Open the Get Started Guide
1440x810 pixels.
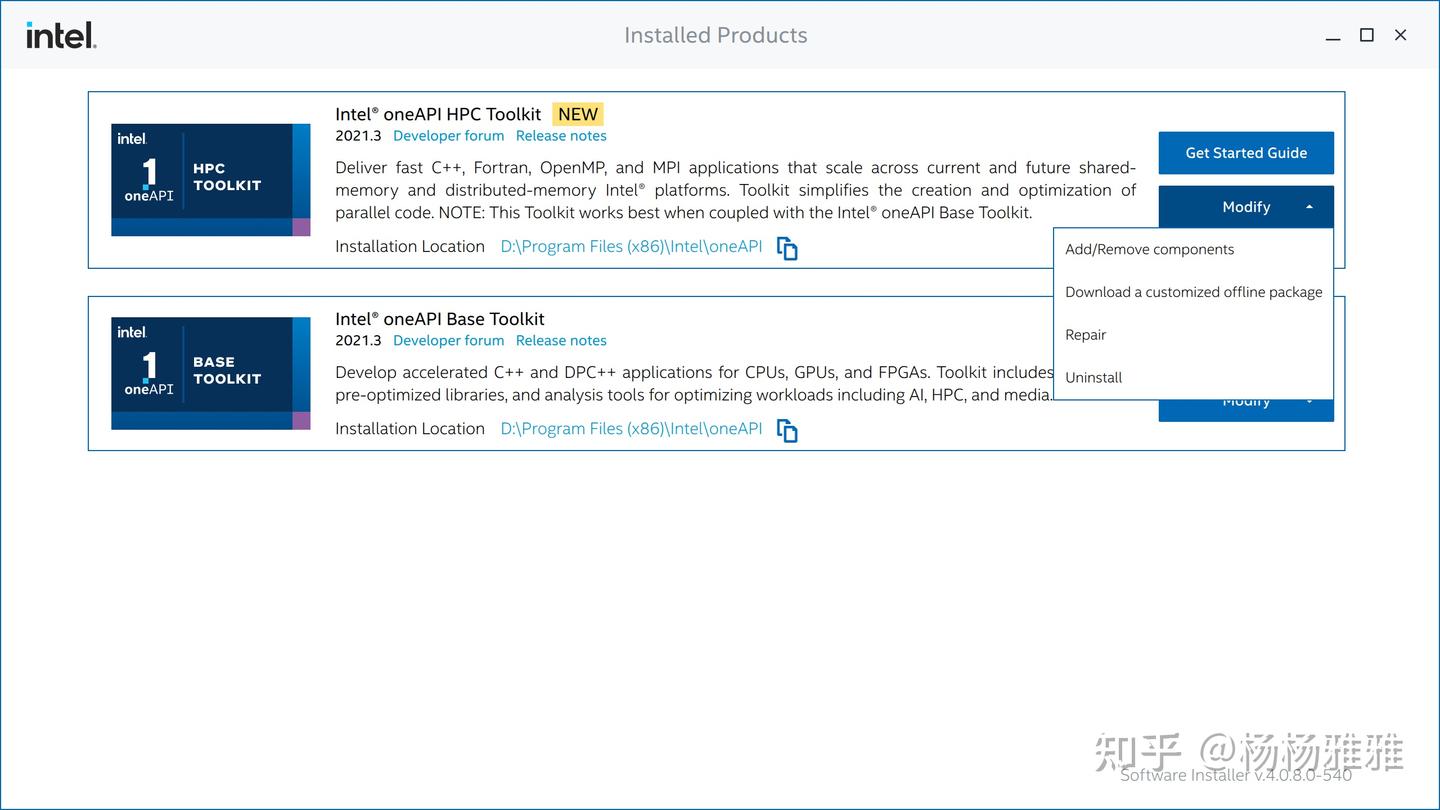pos(1246,153)
